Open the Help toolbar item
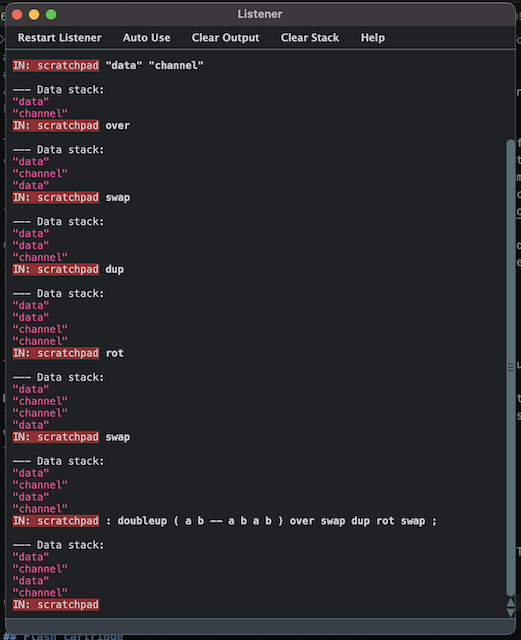Image resolution: width=521 pixels, height=640 pixels. pos(373,38)
